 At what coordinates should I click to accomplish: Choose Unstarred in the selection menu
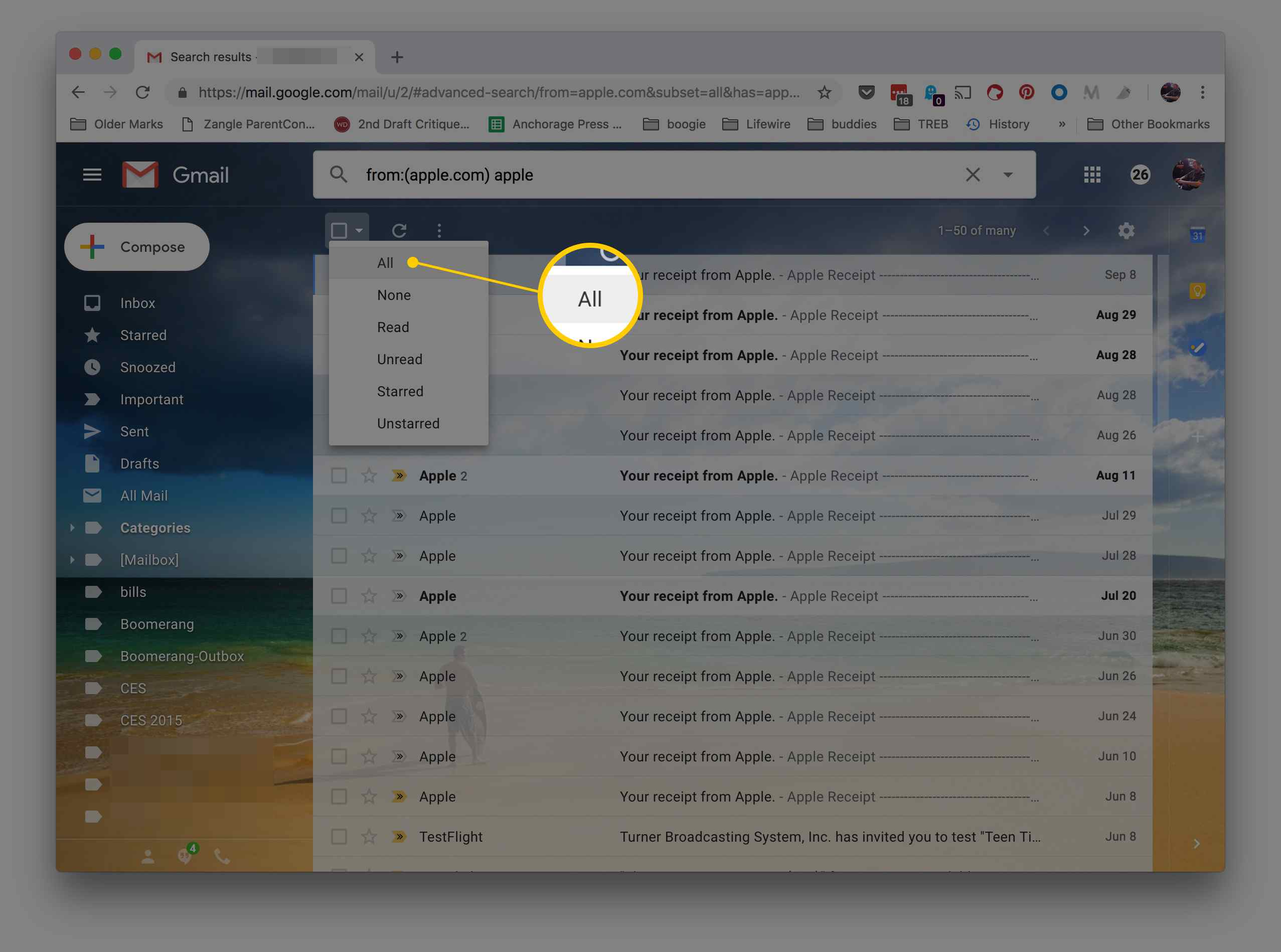click(x=409, y=423)
